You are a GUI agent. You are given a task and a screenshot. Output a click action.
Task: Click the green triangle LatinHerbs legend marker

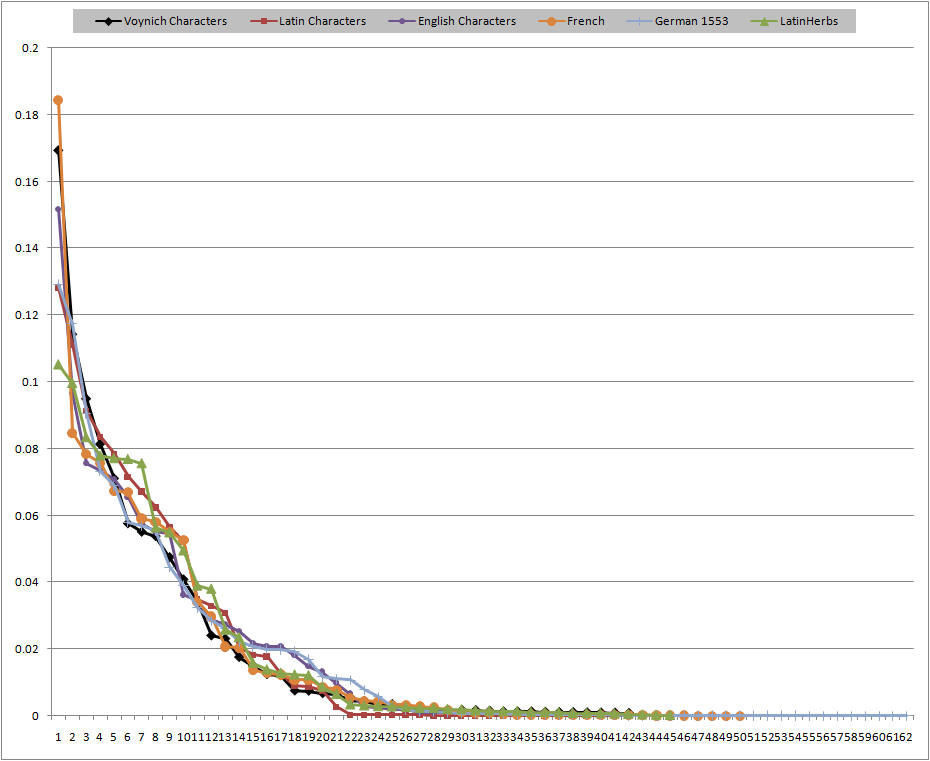(766, 21)
